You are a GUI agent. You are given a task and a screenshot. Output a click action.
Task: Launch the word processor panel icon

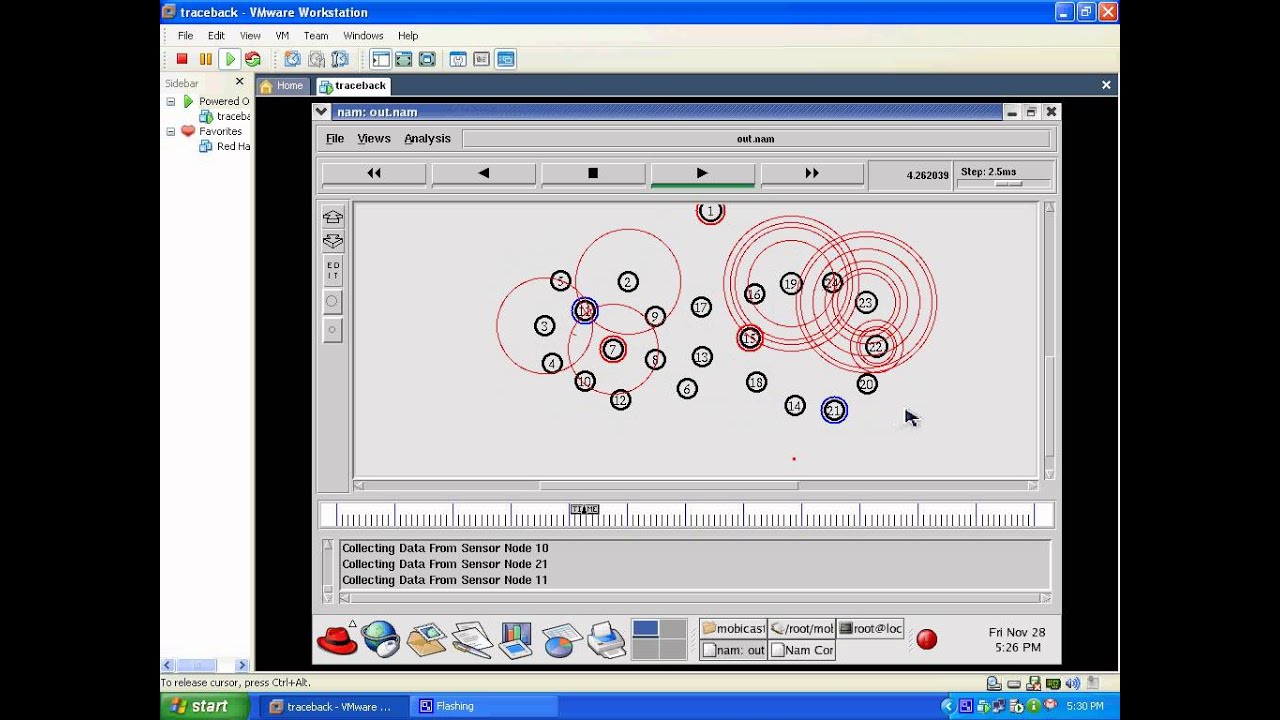click(471, 638)
